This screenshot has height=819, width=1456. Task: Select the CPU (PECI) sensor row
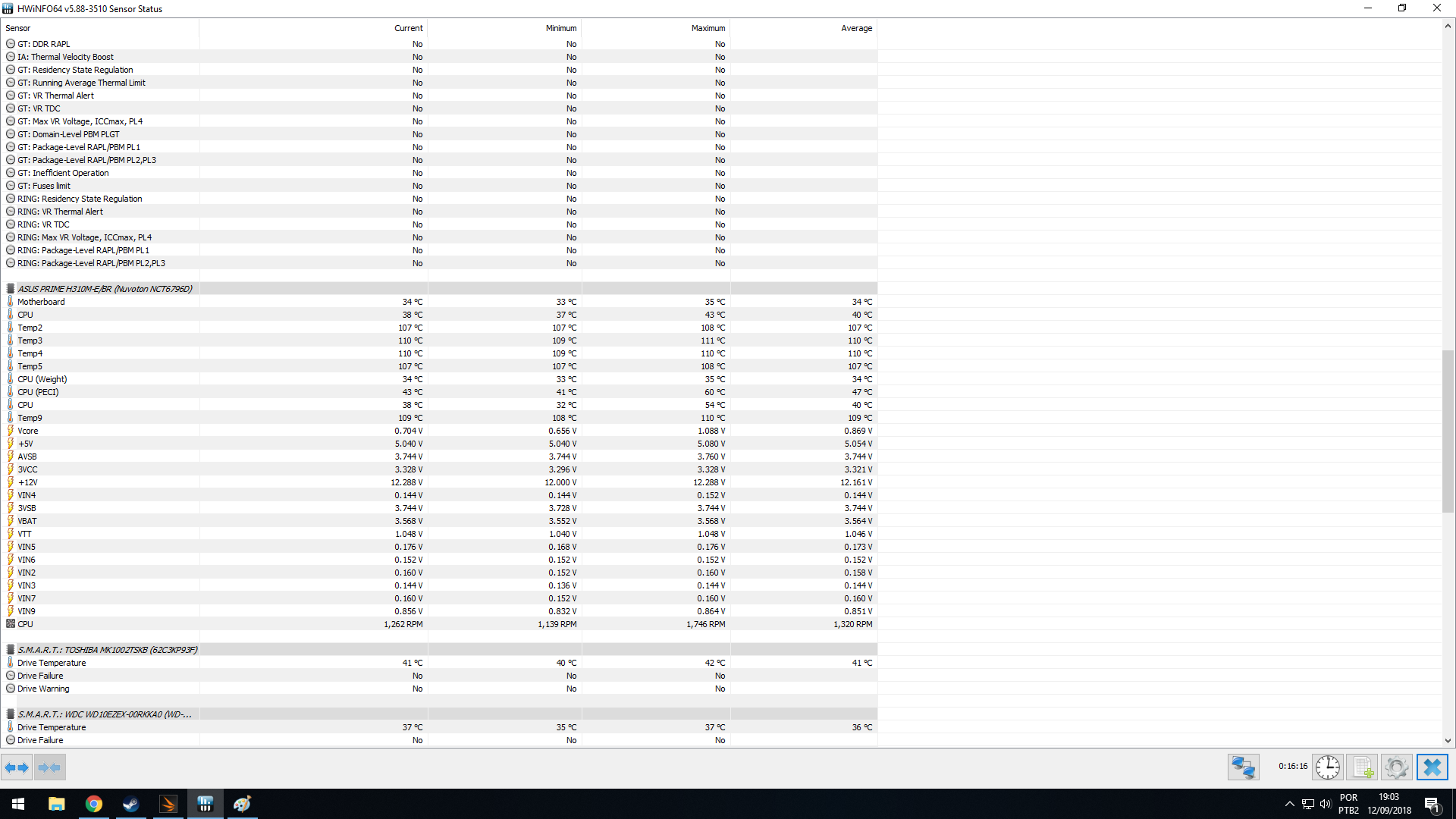coord(440,392)
